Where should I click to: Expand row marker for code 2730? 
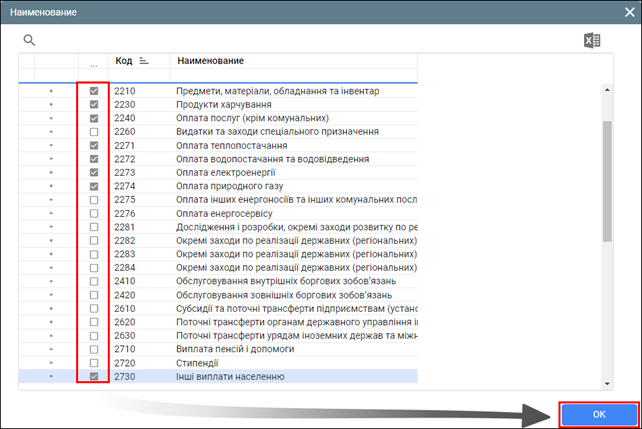click(52, 377)
